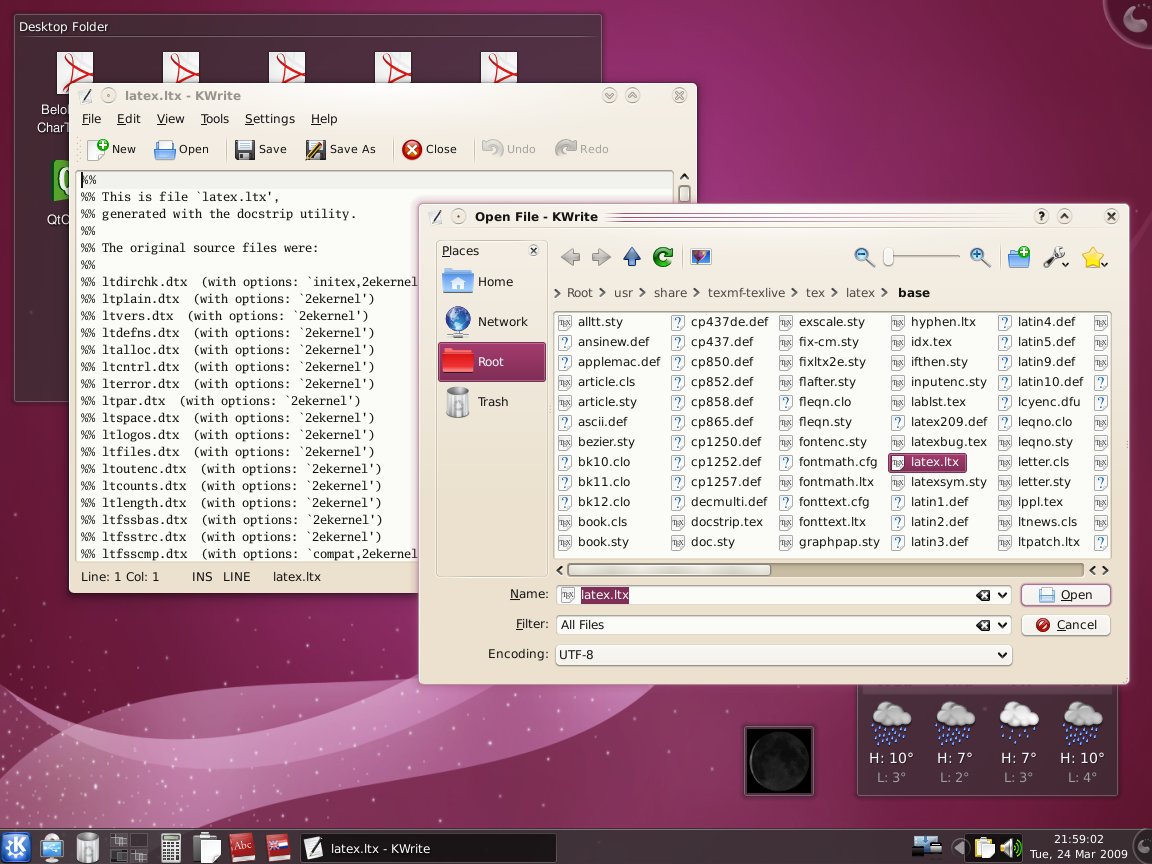This screenshot has height=864, width=1152.
Task: Select Network in the Places panel
Action: tap(492, 321)
